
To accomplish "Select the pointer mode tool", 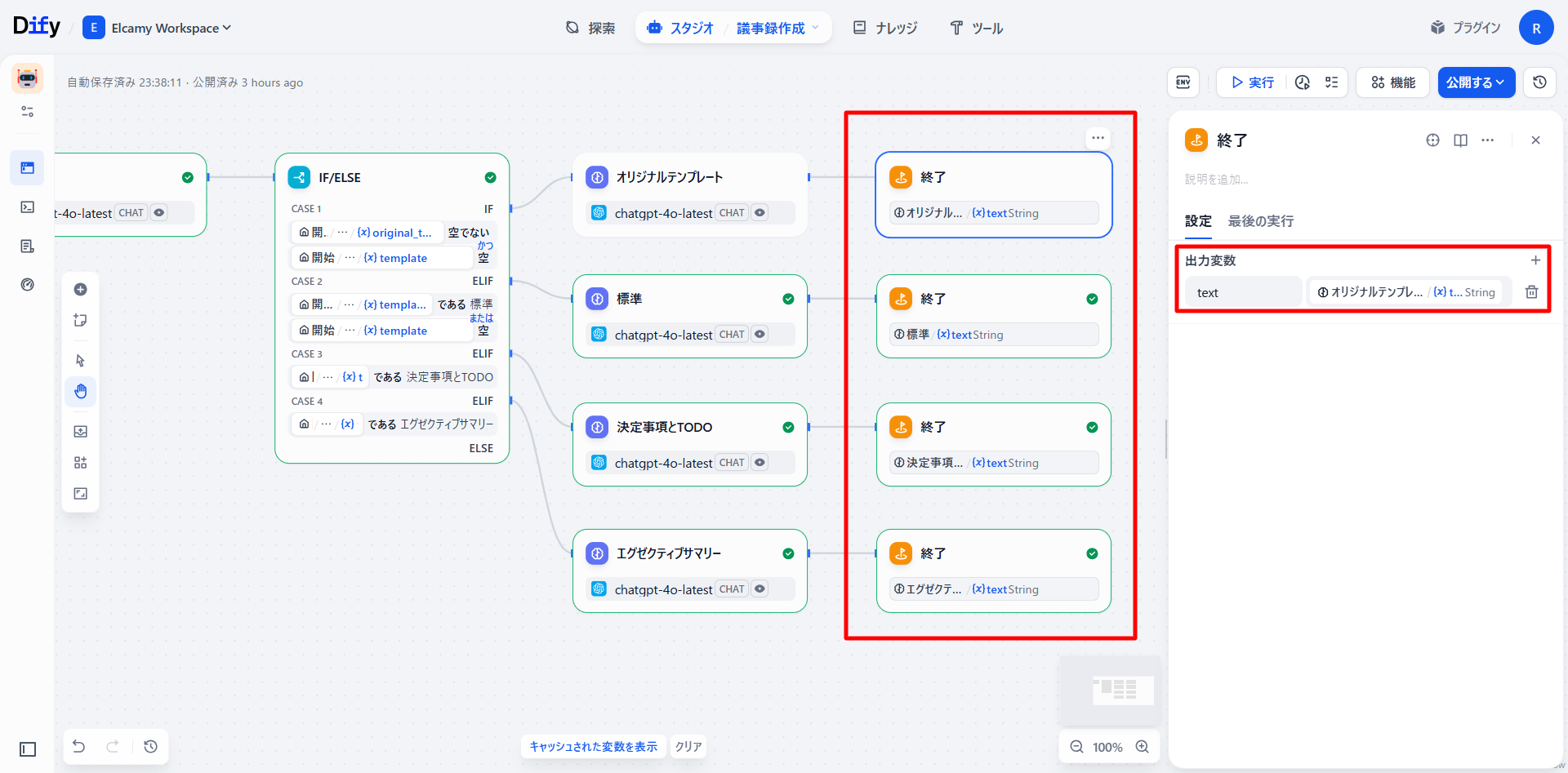I will [x=80, y=361].
